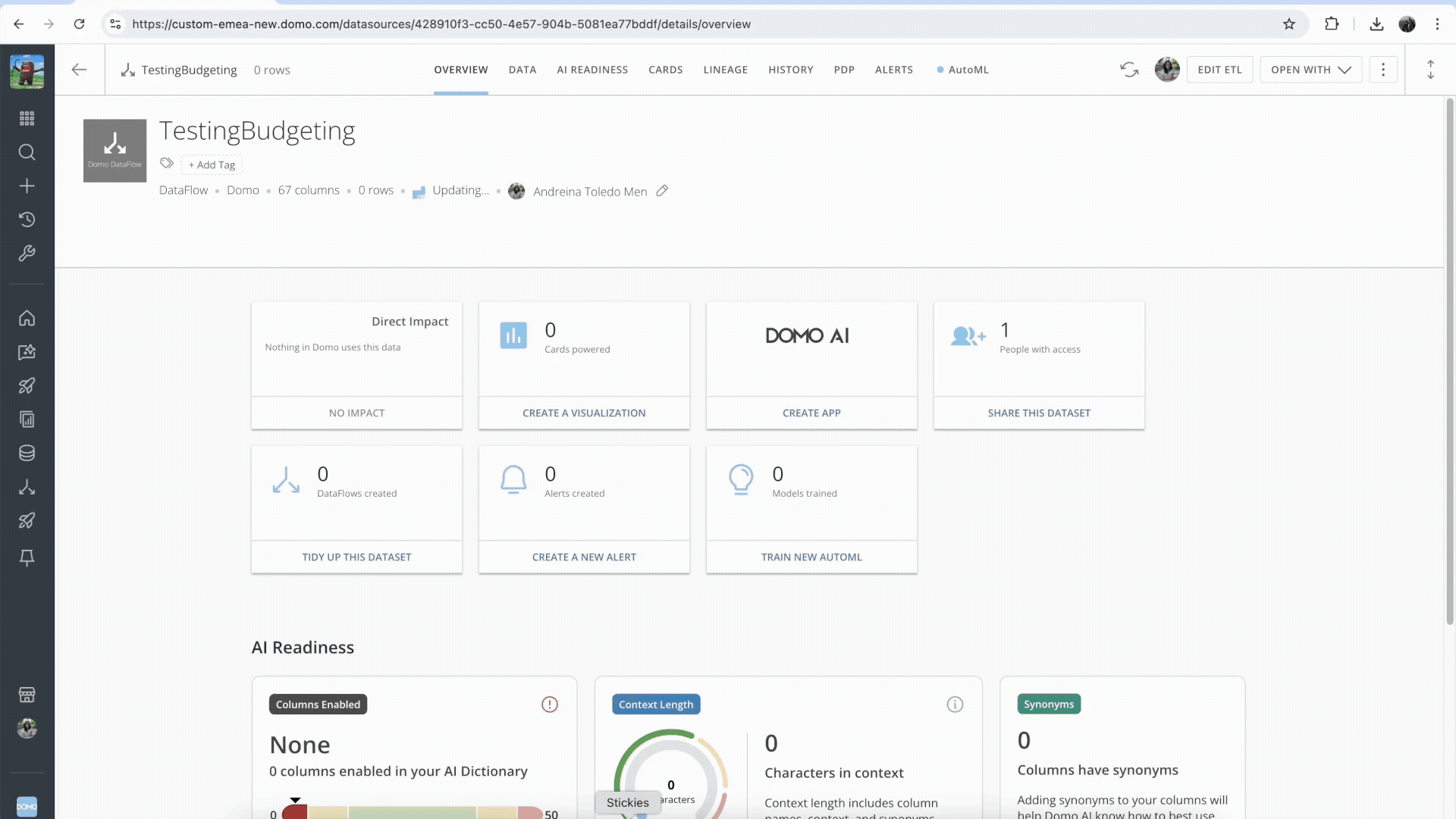Image resolution: width=1456 pixels, height=819 pixels.
Task: Click the + Add Tag field
Action: tap(212, 165)
